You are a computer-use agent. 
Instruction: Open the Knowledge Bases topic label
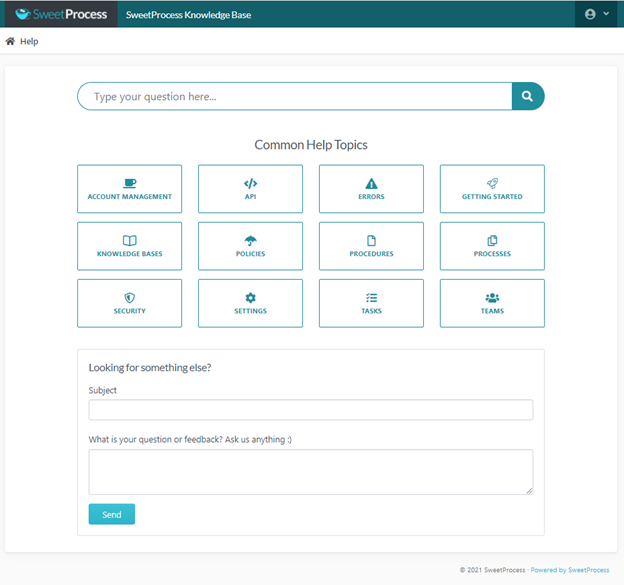pos(130,254)
